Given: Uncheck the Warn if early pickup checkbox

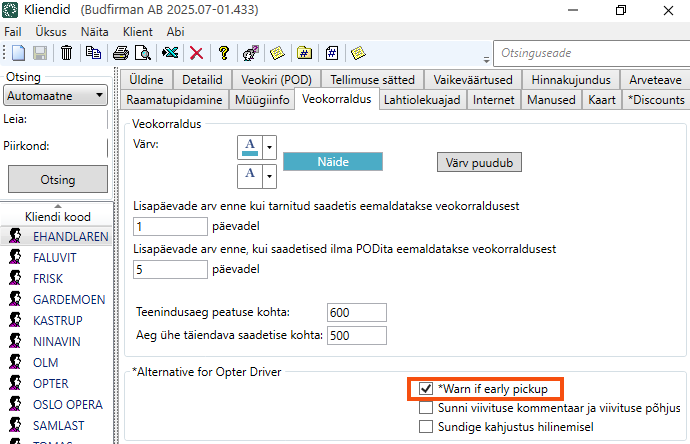Looking at the screenshot, I should [x=426, y=388].
